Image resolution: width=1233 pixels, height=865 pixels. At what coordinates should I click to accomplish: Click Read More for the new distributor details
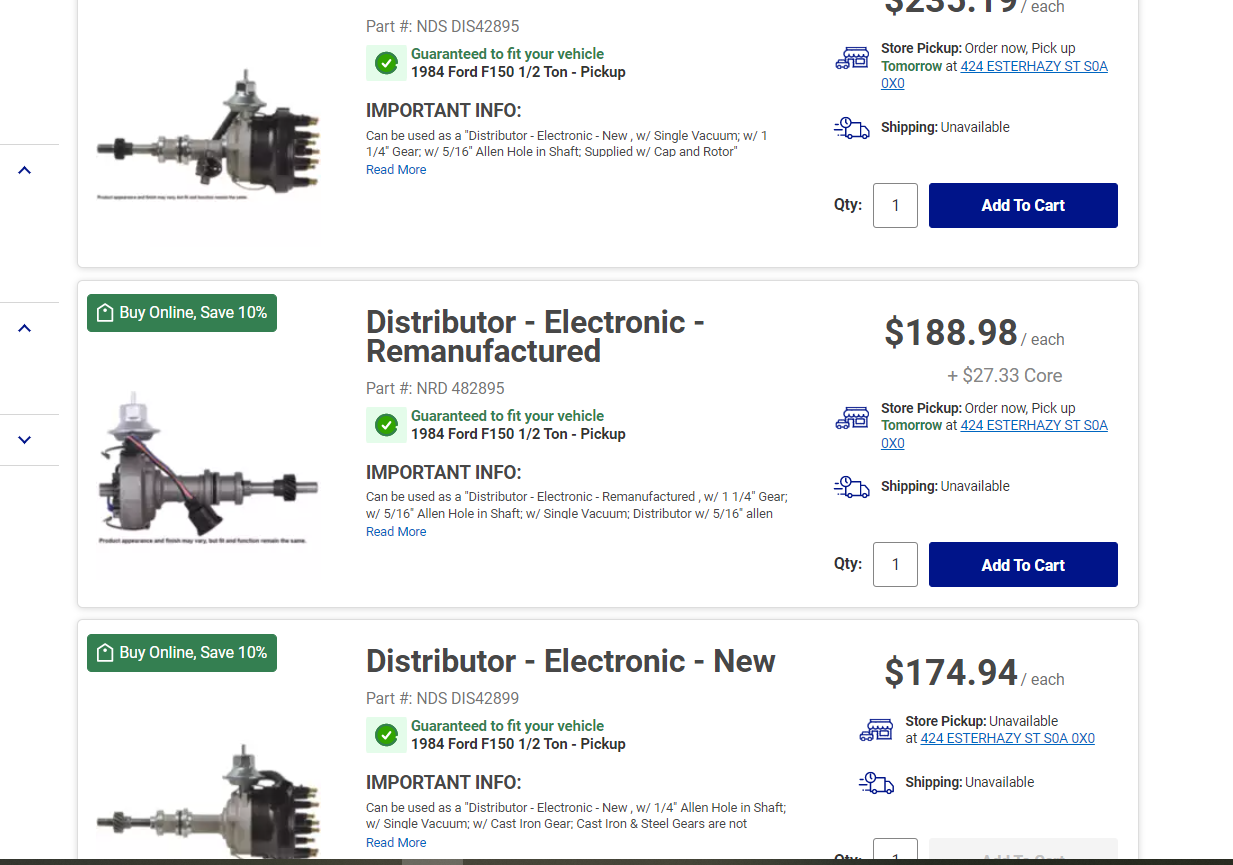[x=395, y=842]
